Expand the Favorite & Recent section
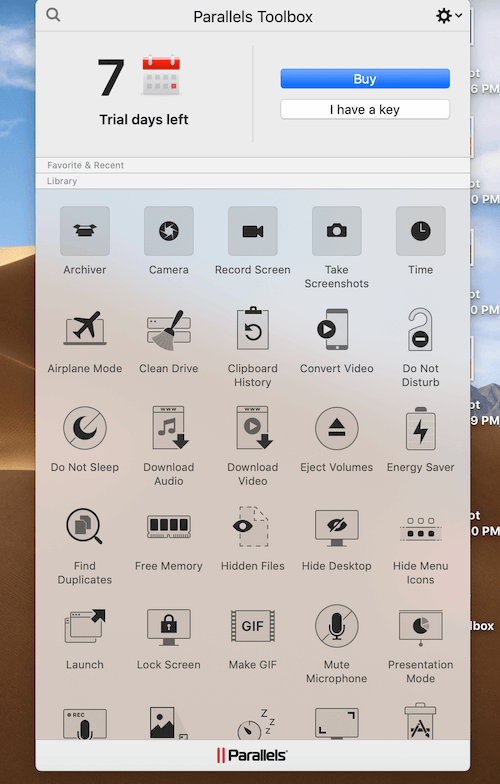 pyautogui.click(x=252, y=165)
